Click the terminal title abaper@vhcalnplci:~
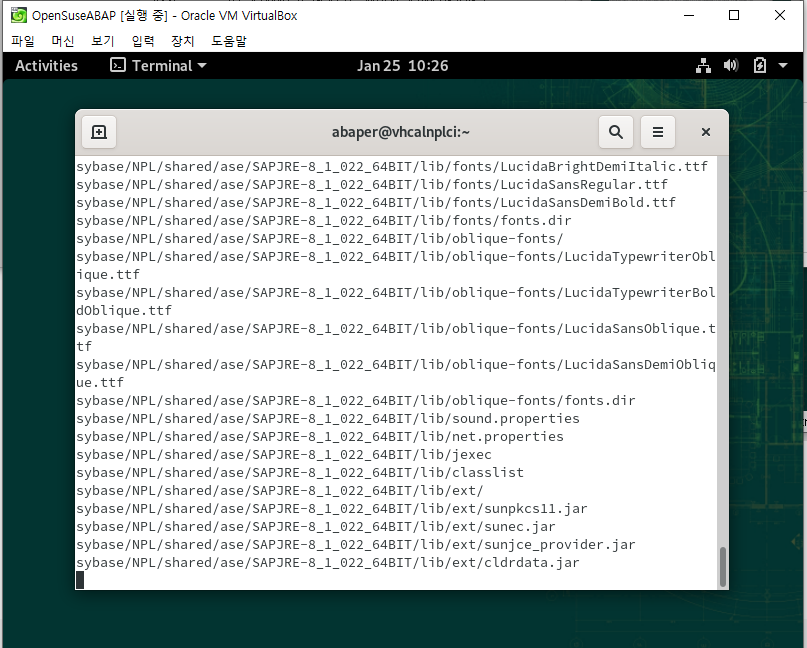 (x=401, y=132)
